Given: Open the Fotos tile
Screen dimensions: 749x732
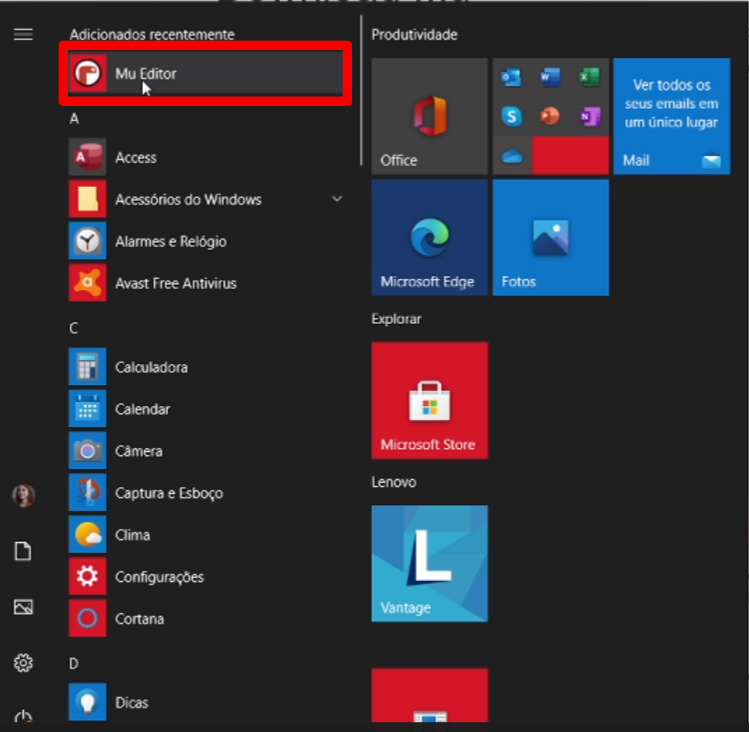Looking at the screenshot, I should point(551,237).
